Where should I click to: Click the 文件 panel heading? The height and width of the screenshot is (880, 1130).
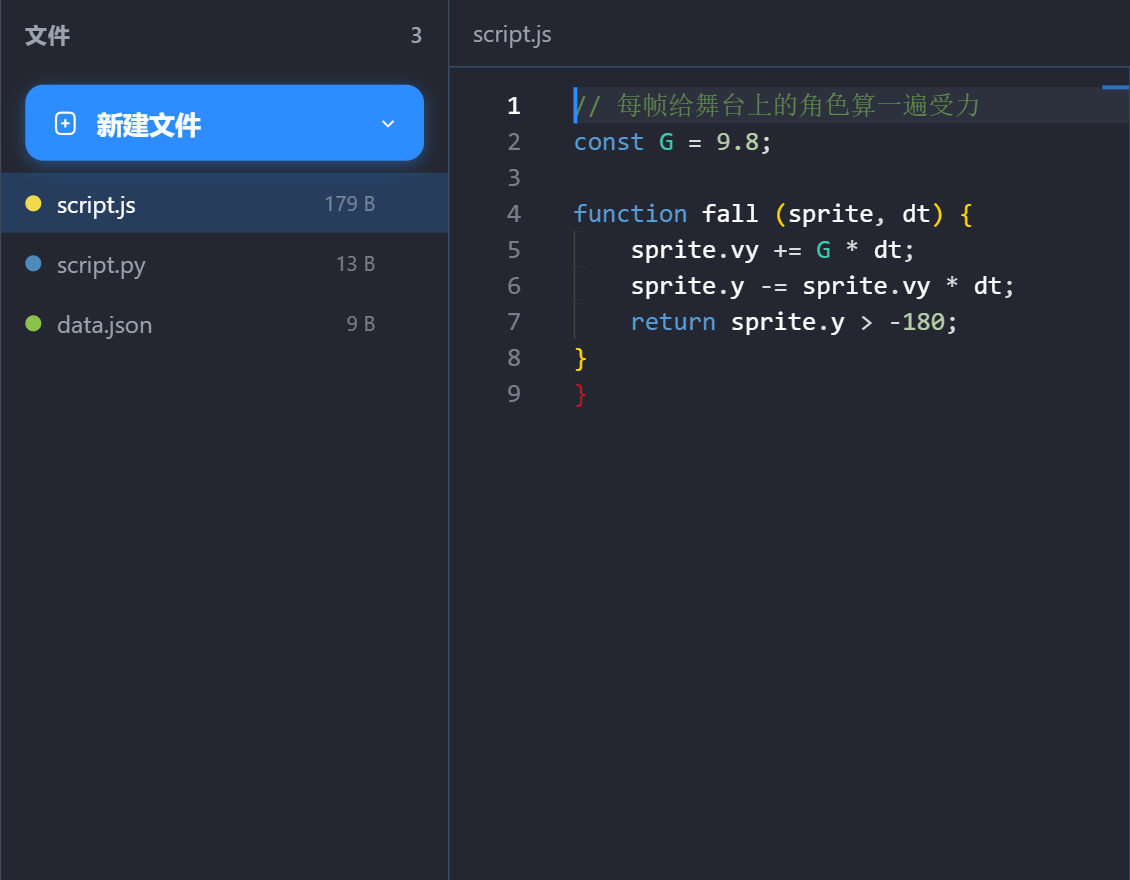pyautogui.click(x=48, y=35)
